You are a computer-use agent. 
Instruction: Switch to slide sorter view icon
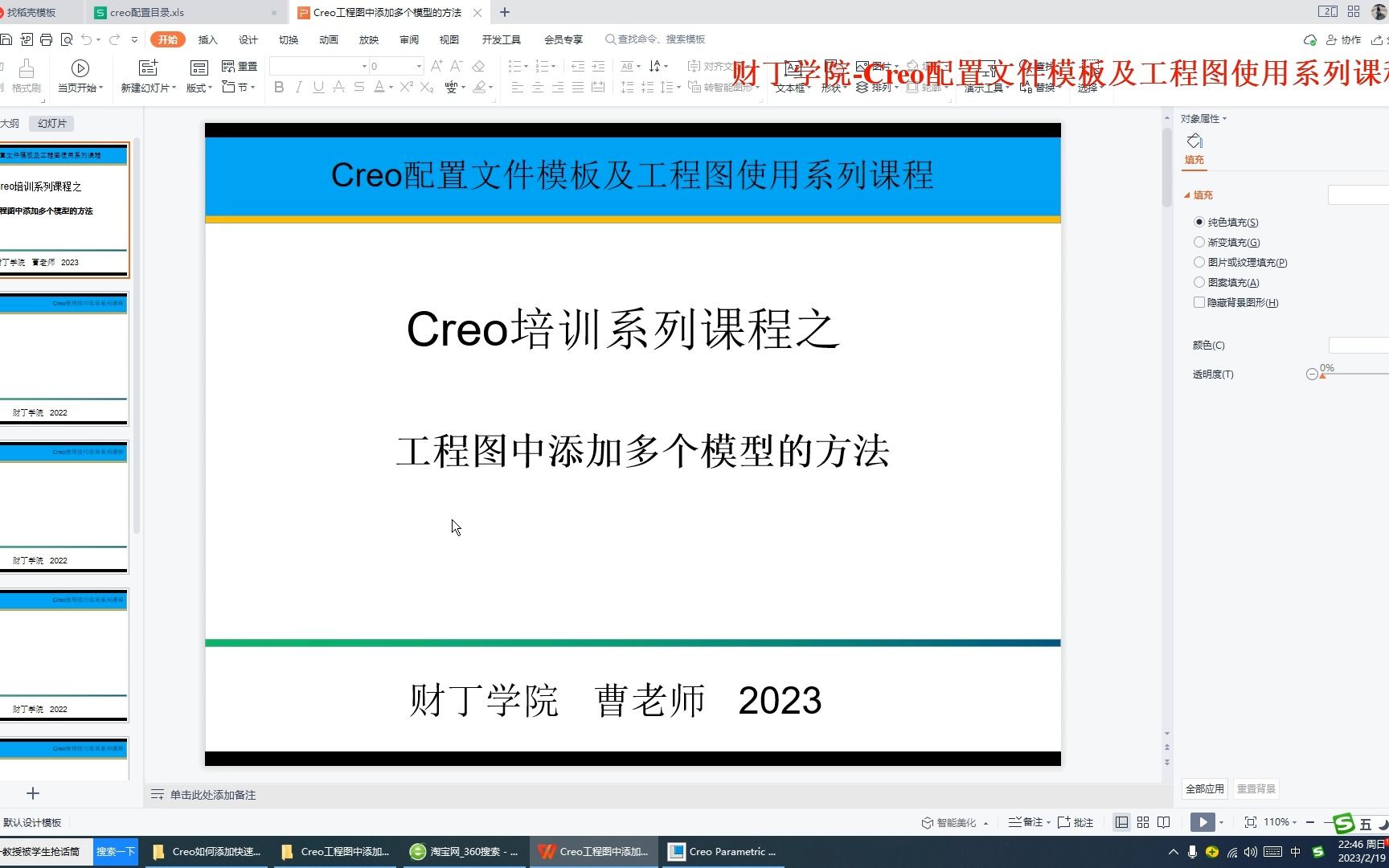[x=1143, y=822]
